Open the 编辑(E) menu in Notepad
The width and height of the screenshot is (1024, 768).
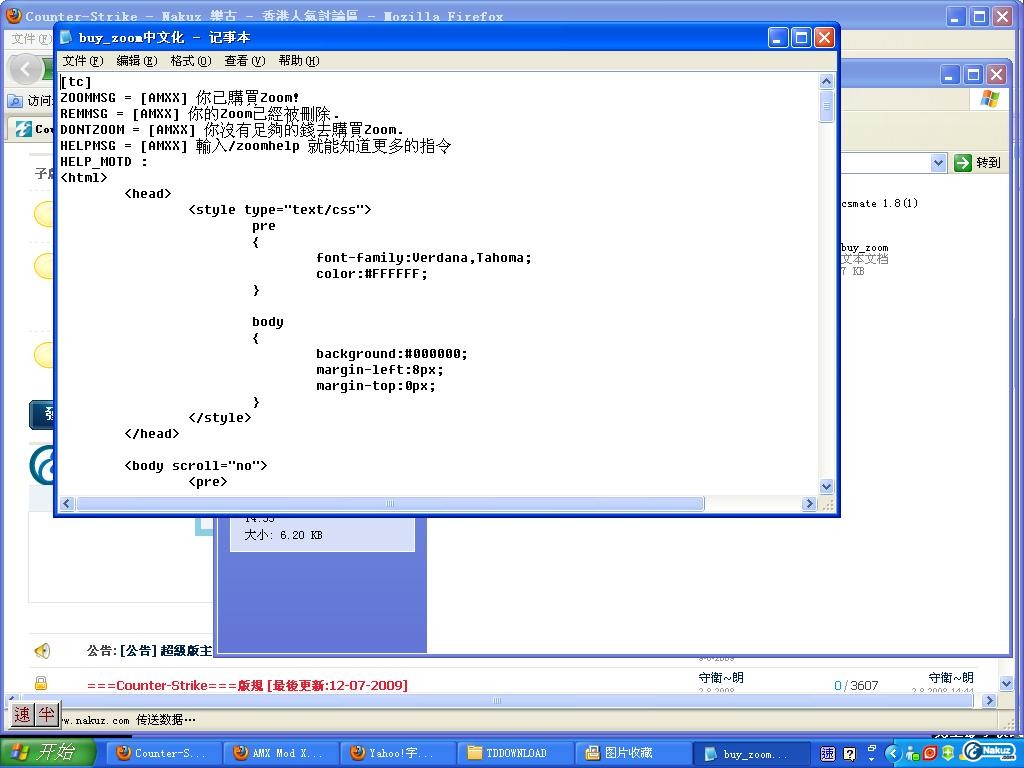tap(136, 61)
